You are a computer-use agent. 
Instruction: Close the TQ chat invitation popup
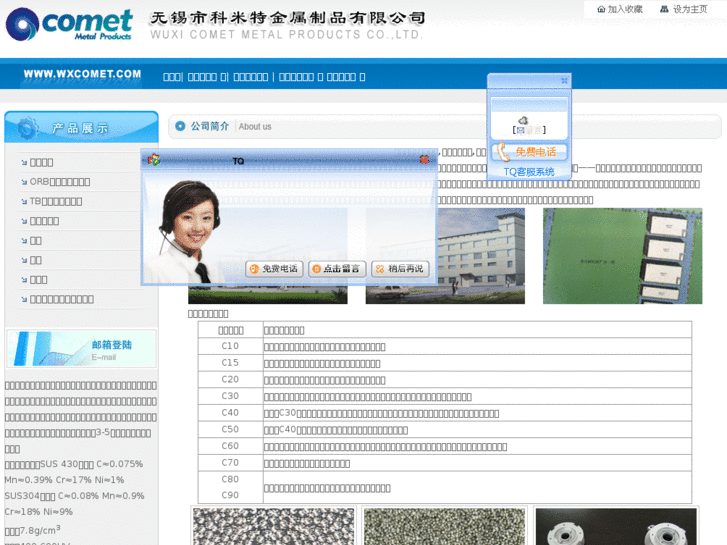coord(425,159)
